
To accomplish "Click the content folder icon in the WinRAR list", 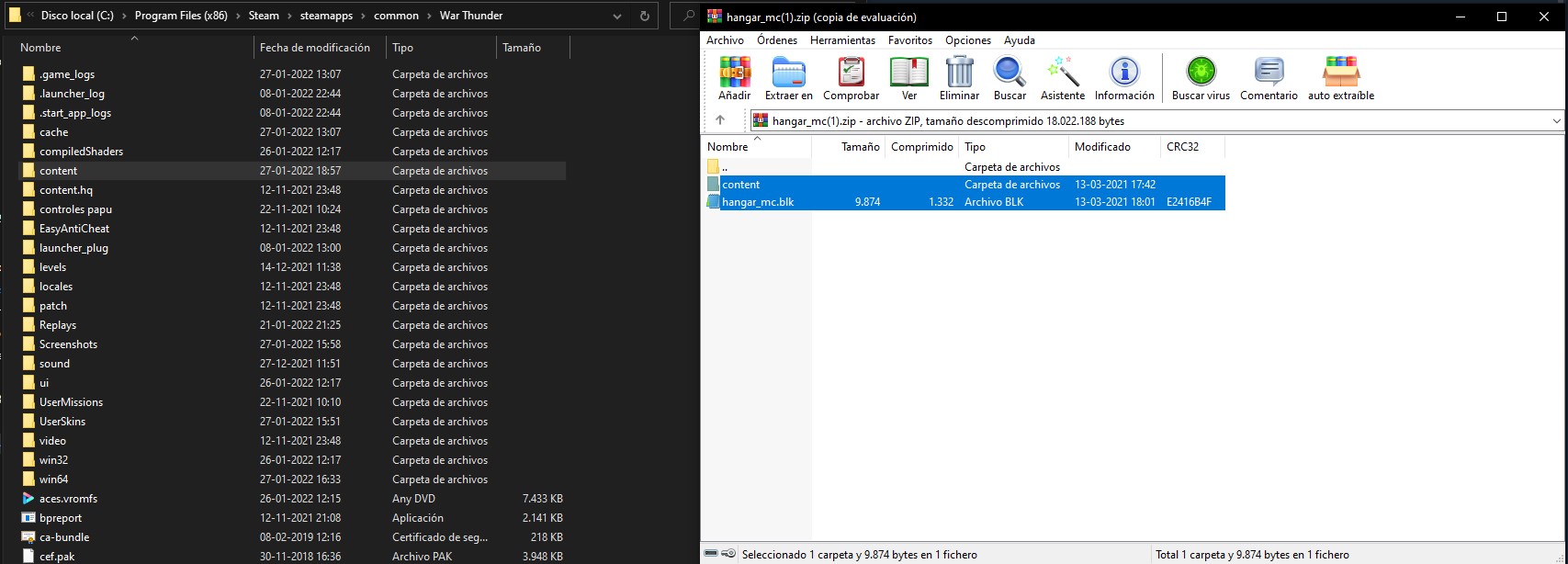I will 714,185.
